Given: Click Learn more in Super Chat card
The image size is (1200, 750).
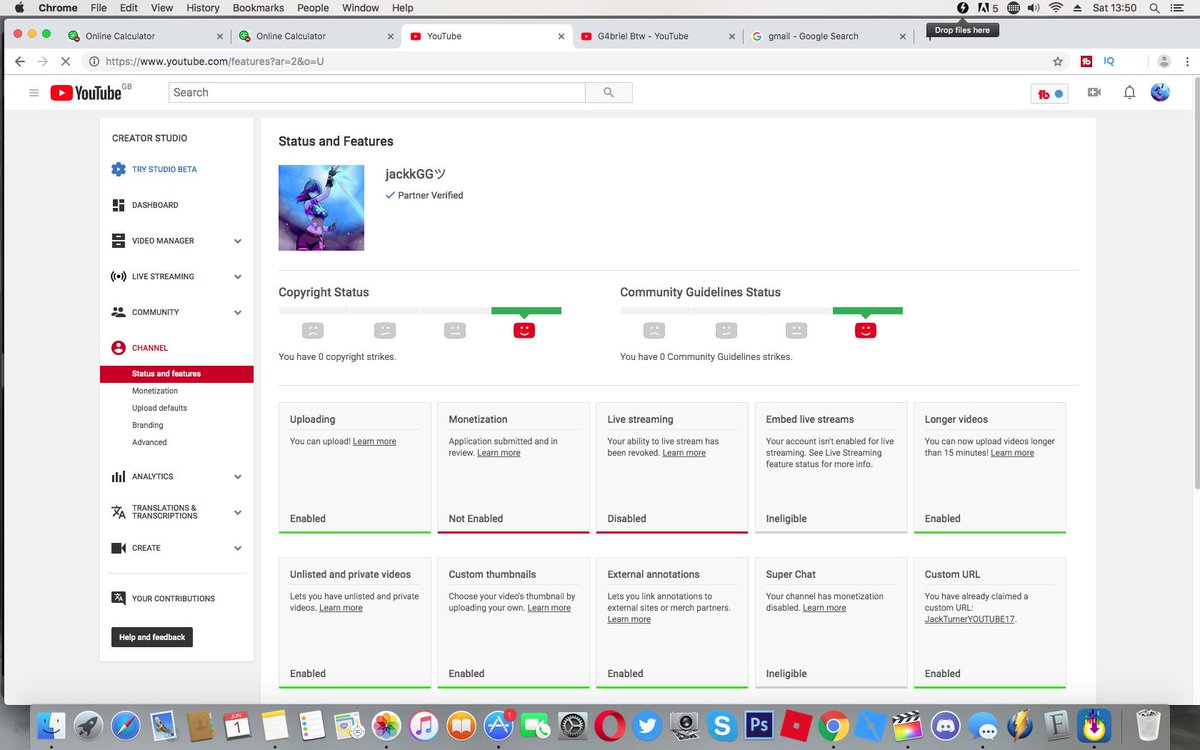Looking at the screenshot, I should 824,608.
